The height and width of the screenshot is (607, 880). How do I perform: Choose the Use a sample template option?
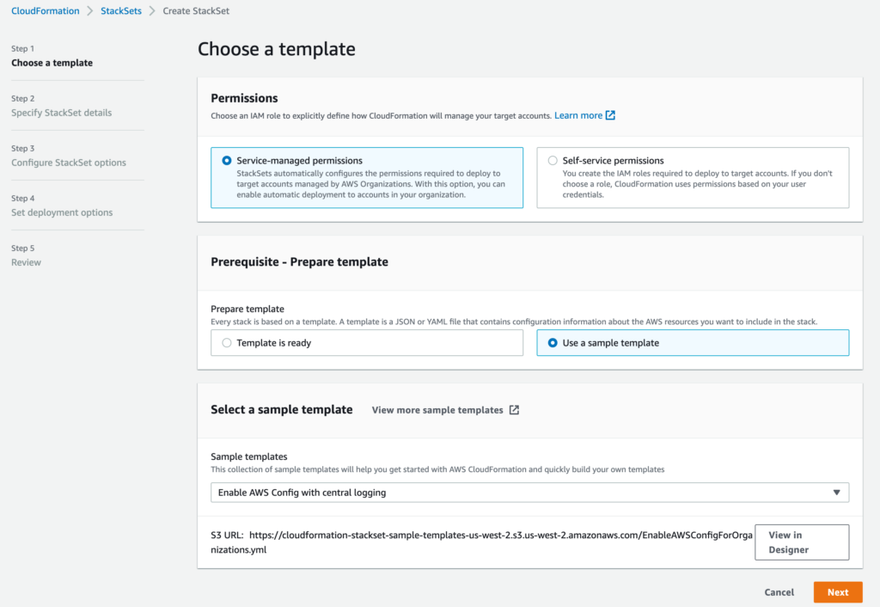click(553, 343)
